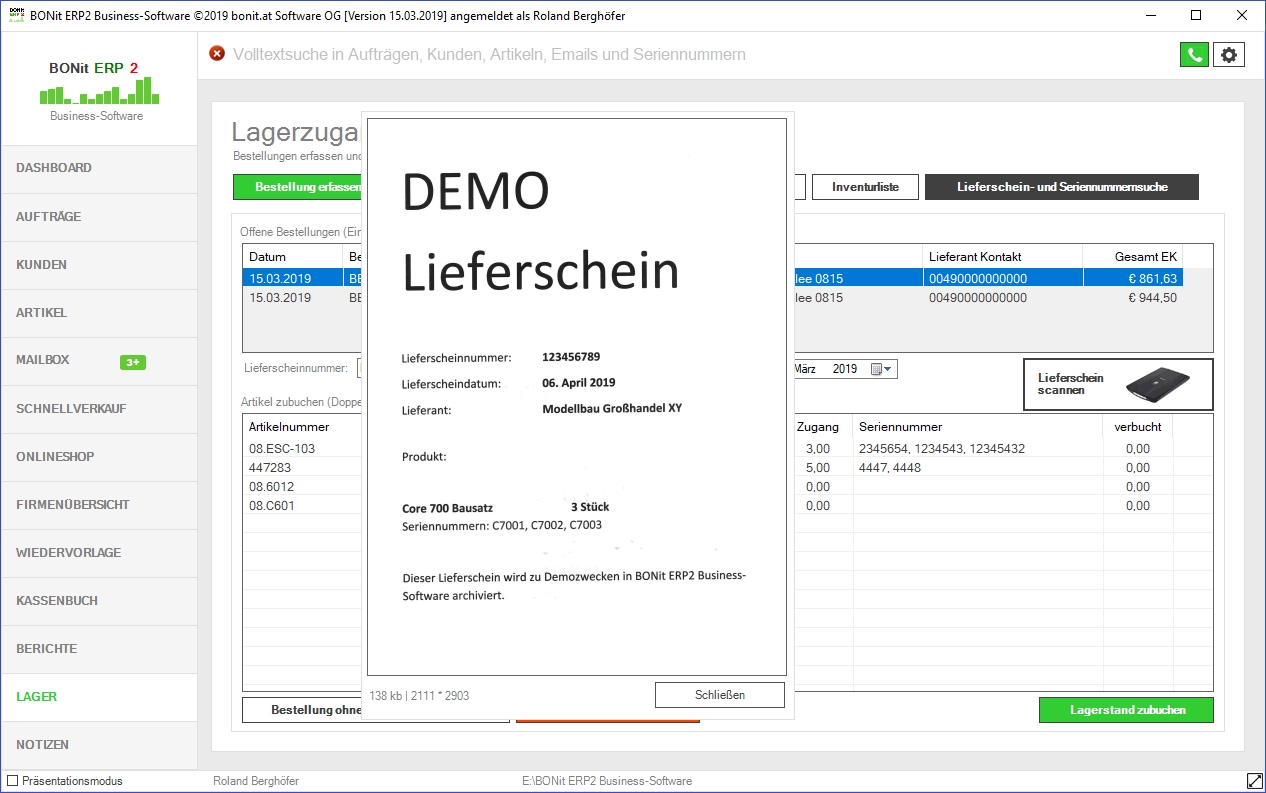Open ONLINESHOP section
The width and height of the screenshot is (1266, 793).
click(x=98, y=457)
